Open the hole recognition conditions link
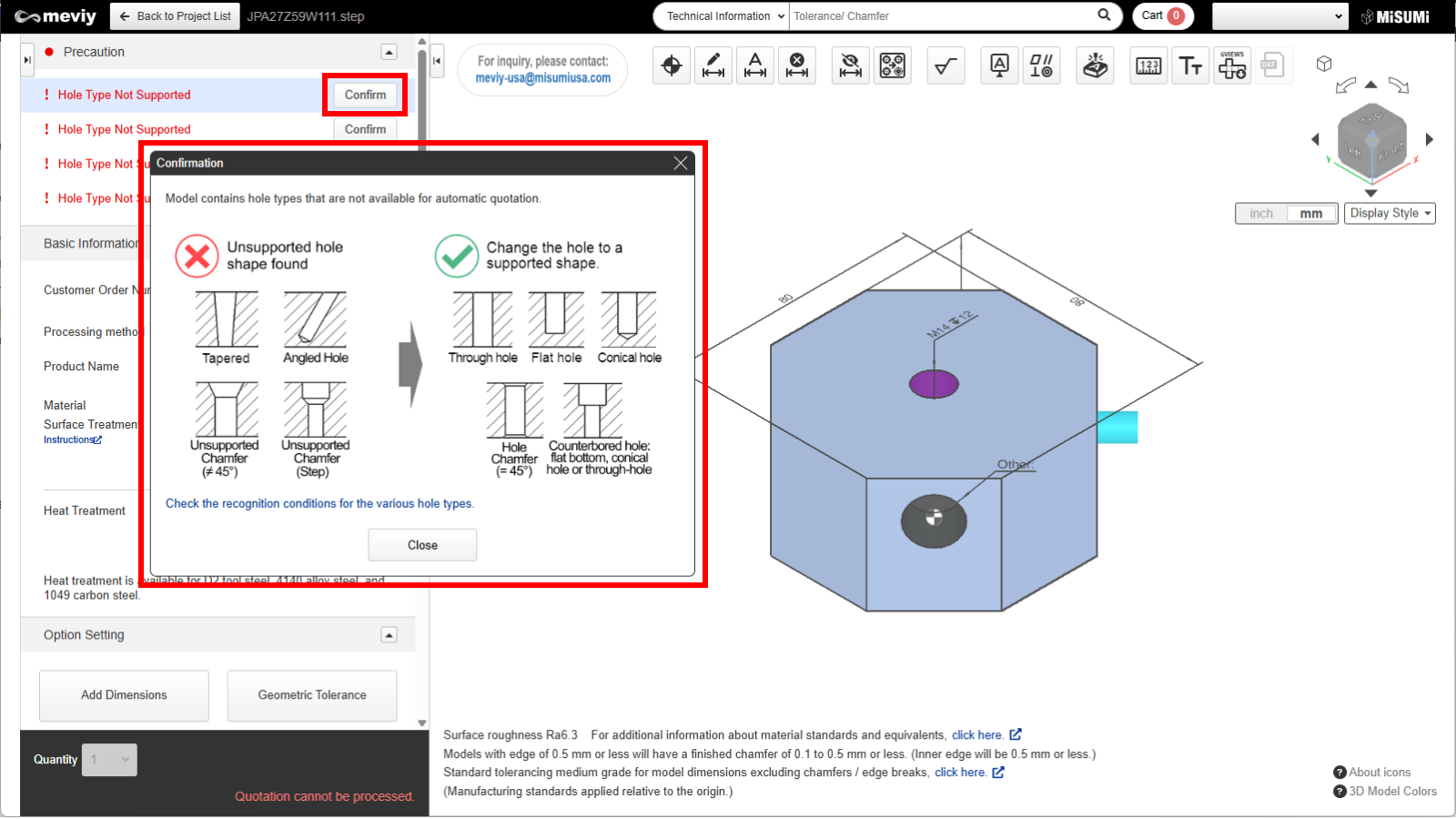1456x819 pixels. pyautogui.click(x=319, y=504)
